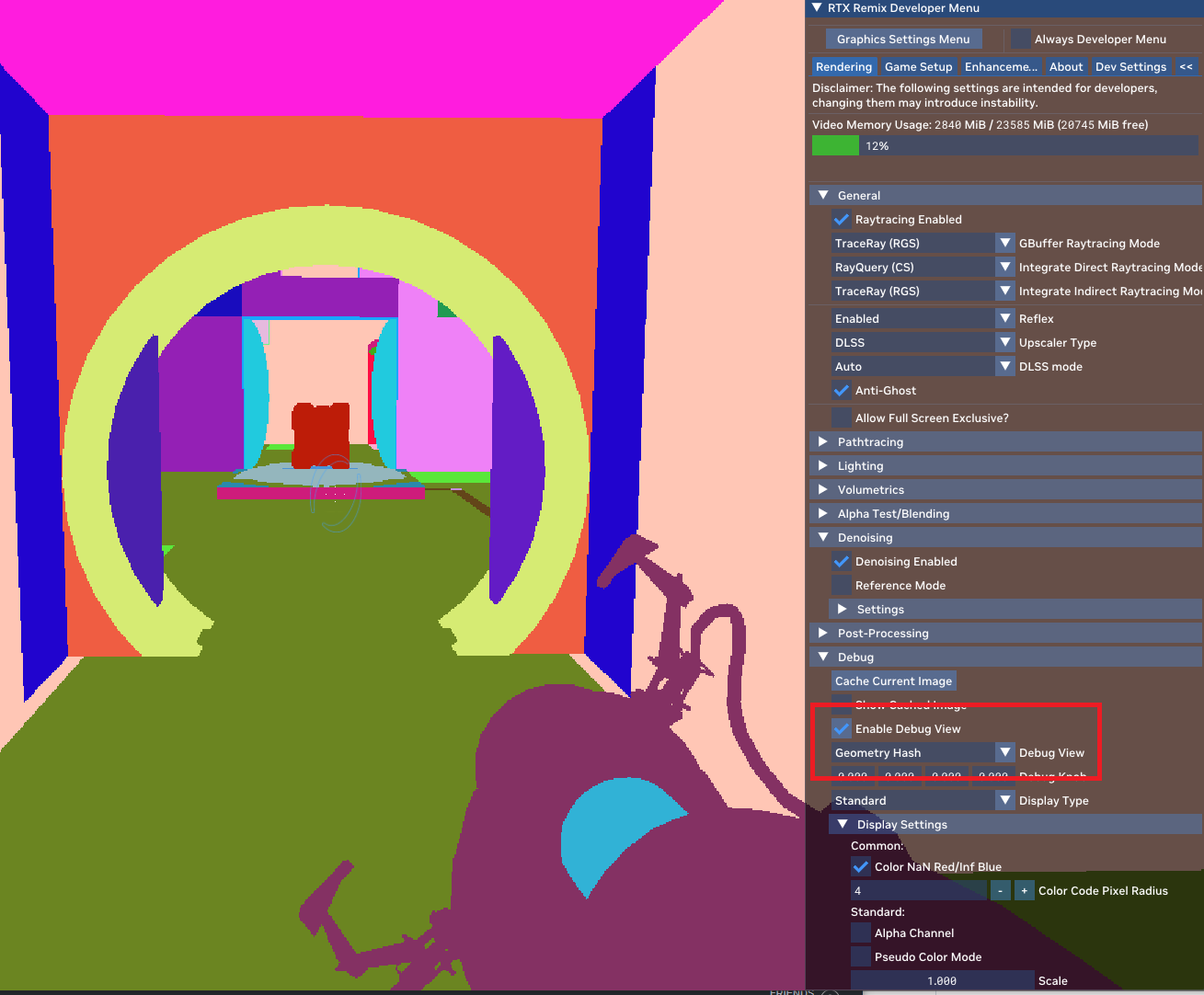Open the Debug View dropdown arrow
This screenshot has width=1204, height=995.
click(x=1004, y=752)
